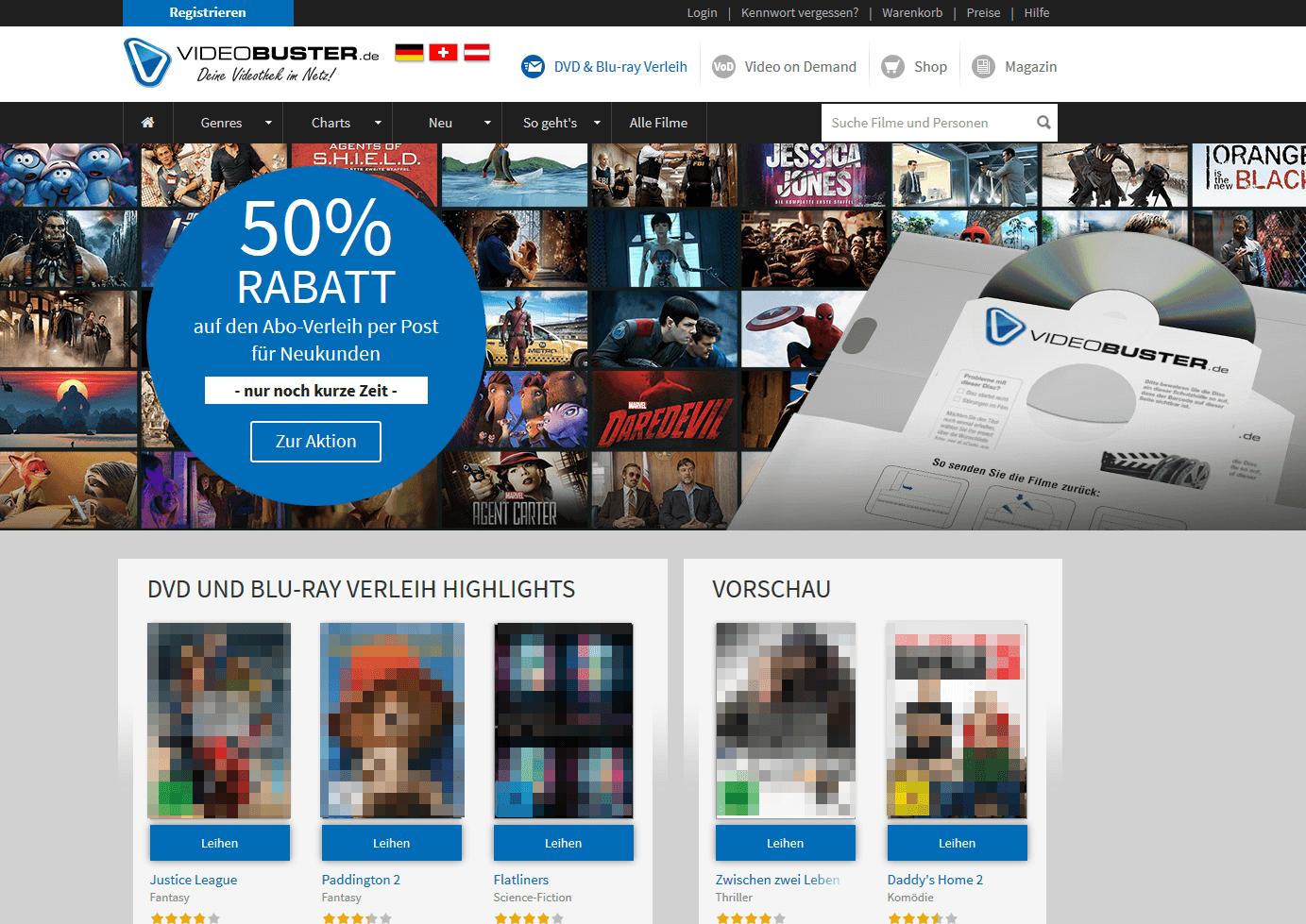Open the Daddy's Home 2 title link

(x=935, y=880)
